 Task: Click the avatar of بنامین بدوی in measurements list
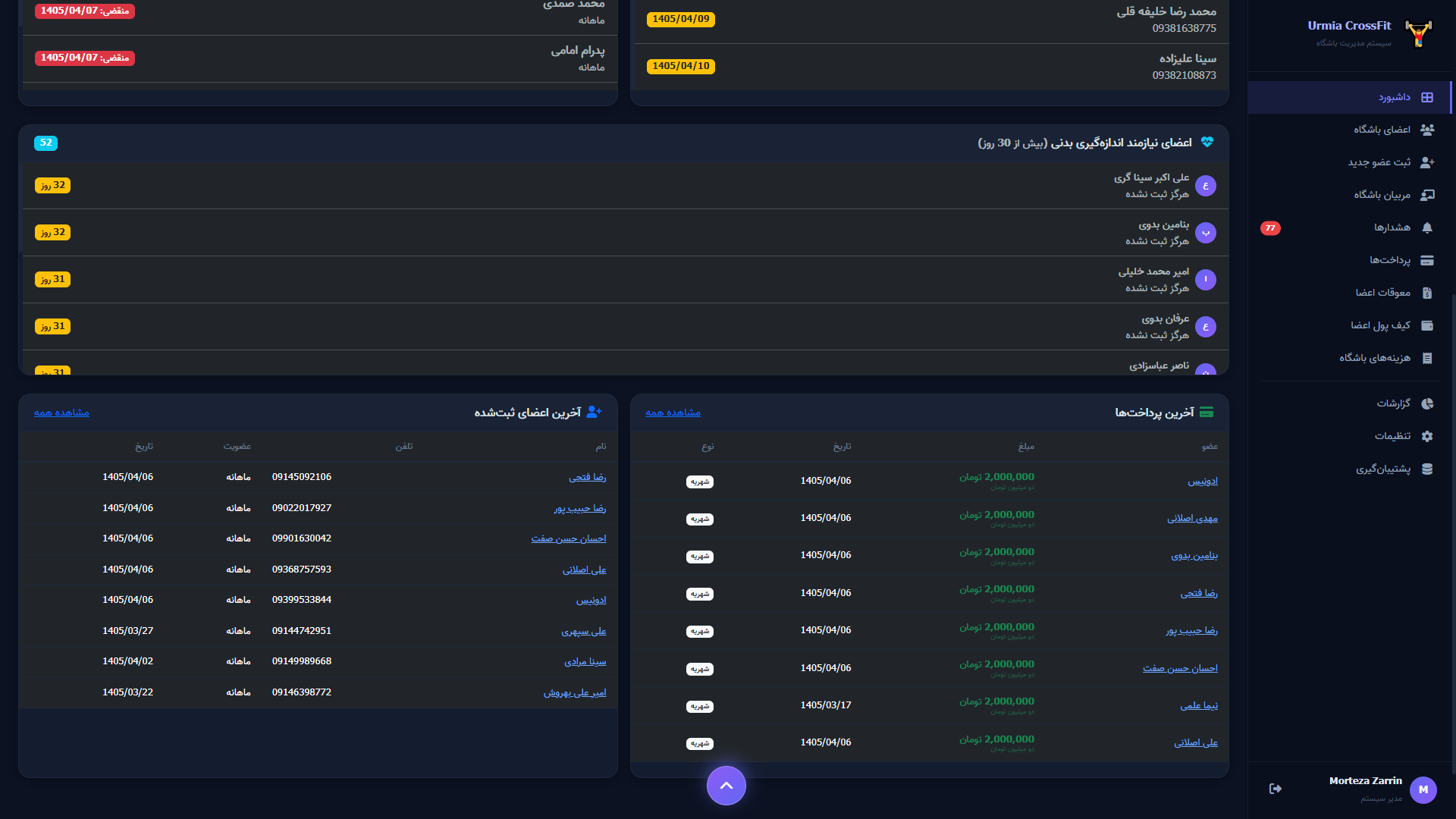[x=1206, y=233]
